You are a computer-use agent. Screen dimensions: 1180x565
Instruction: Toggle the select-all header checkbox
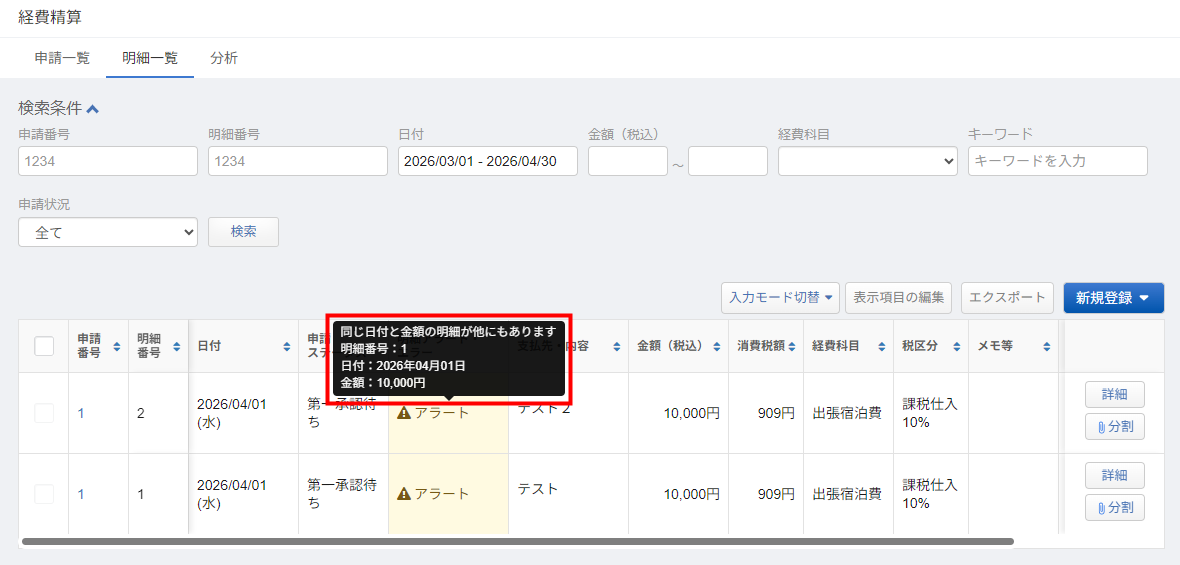44,346
